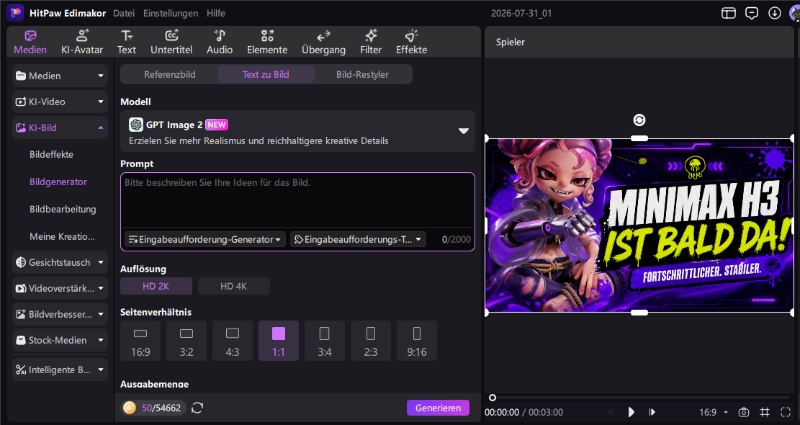
Task: Open the Eingabeaufforderung-Generator dropdown
Action: tap(205, 239)
